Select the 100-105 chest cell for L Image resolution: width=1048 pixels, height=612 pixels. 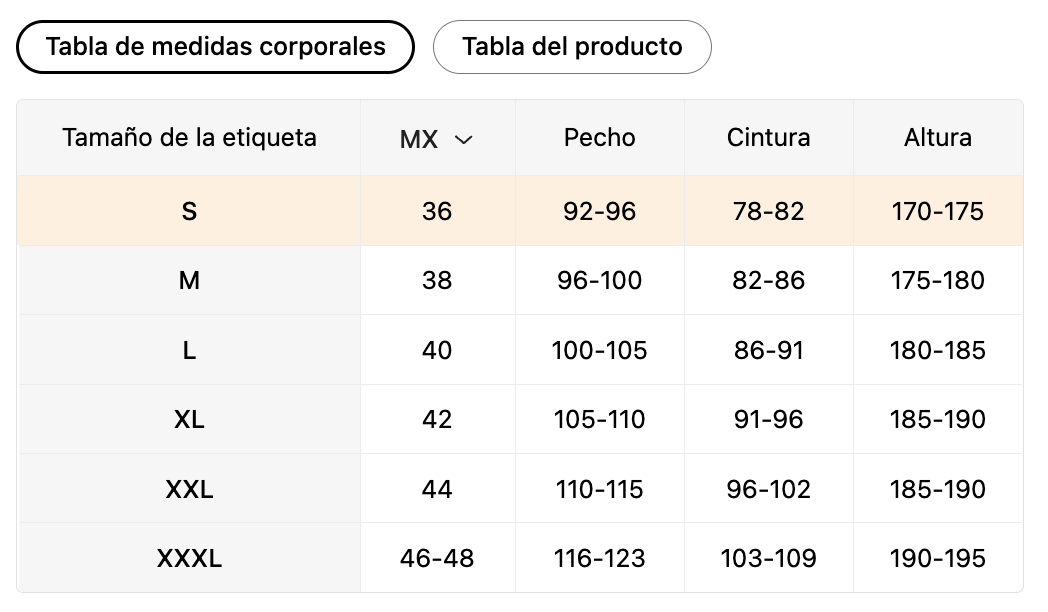(x=600, y=350)
